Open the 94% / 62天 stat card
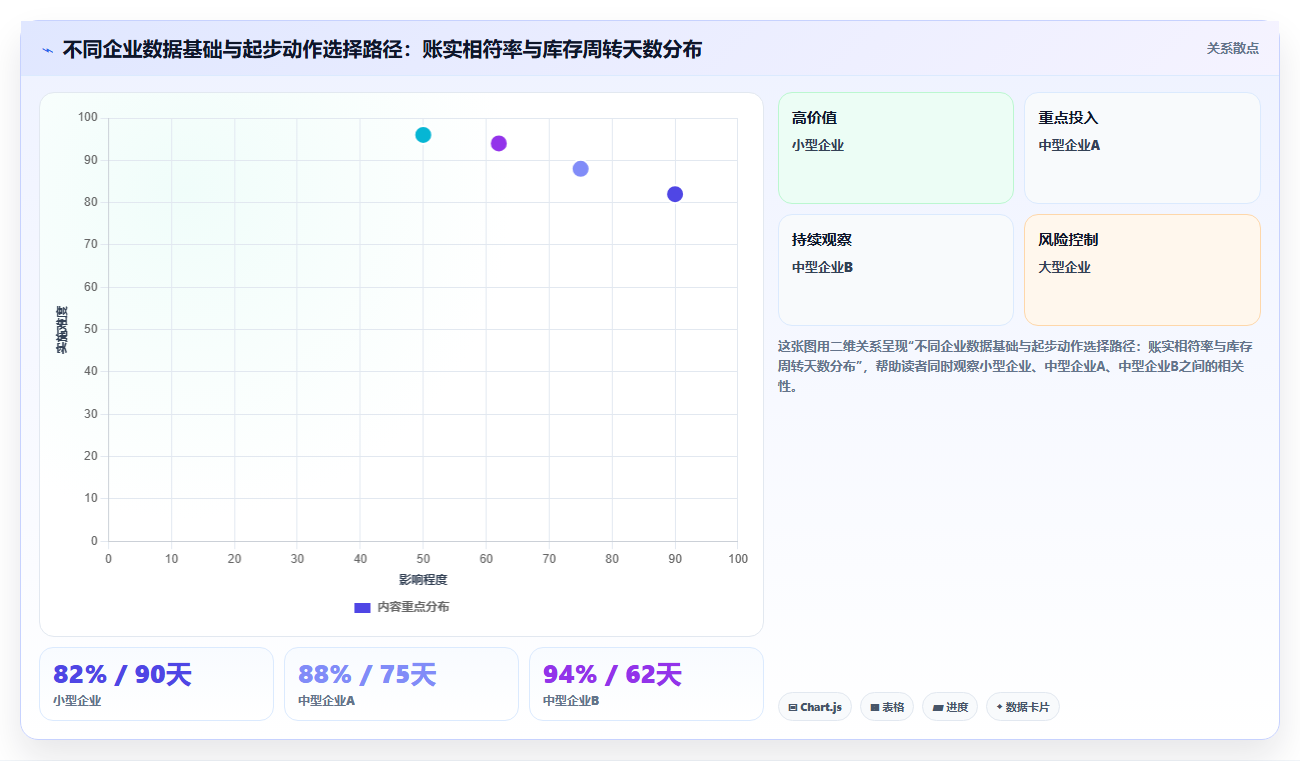 [646, 684]
